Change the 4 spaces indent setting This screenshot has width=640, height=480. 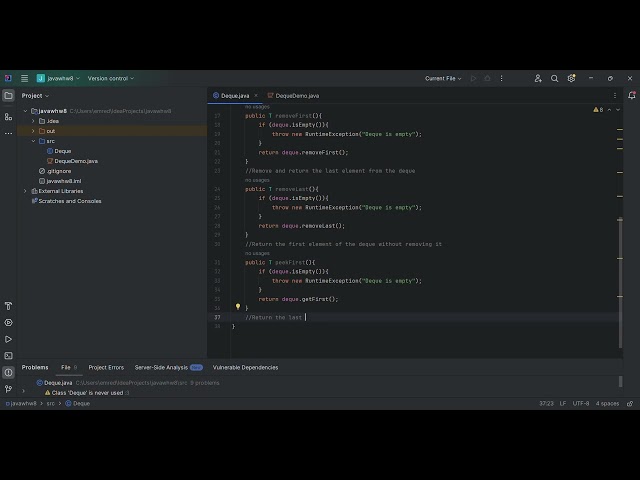pyautogui.click(x=607, y=404)
